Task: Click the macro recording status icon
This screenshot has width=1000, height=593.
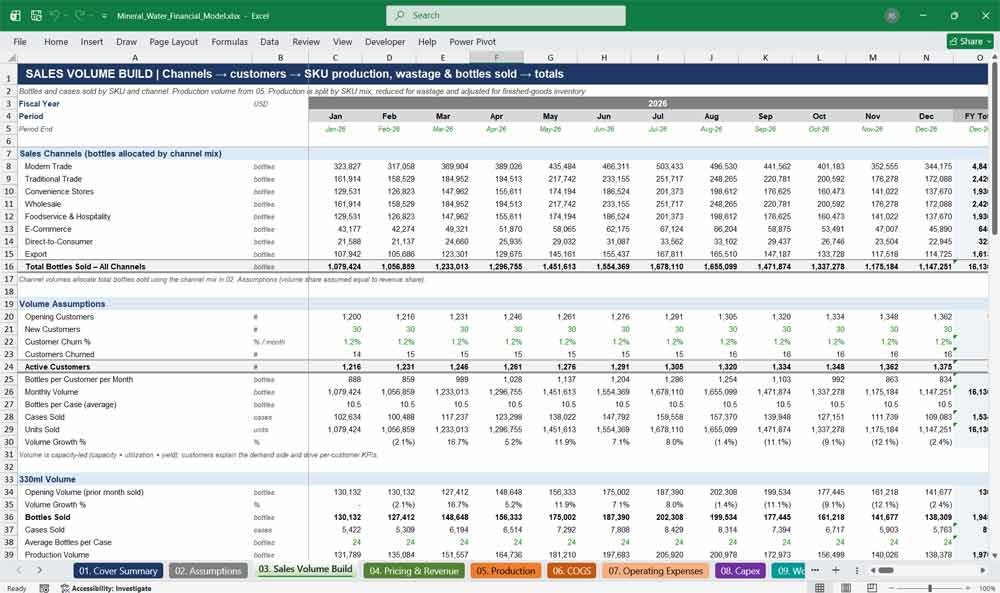Action: click(44, 588)
